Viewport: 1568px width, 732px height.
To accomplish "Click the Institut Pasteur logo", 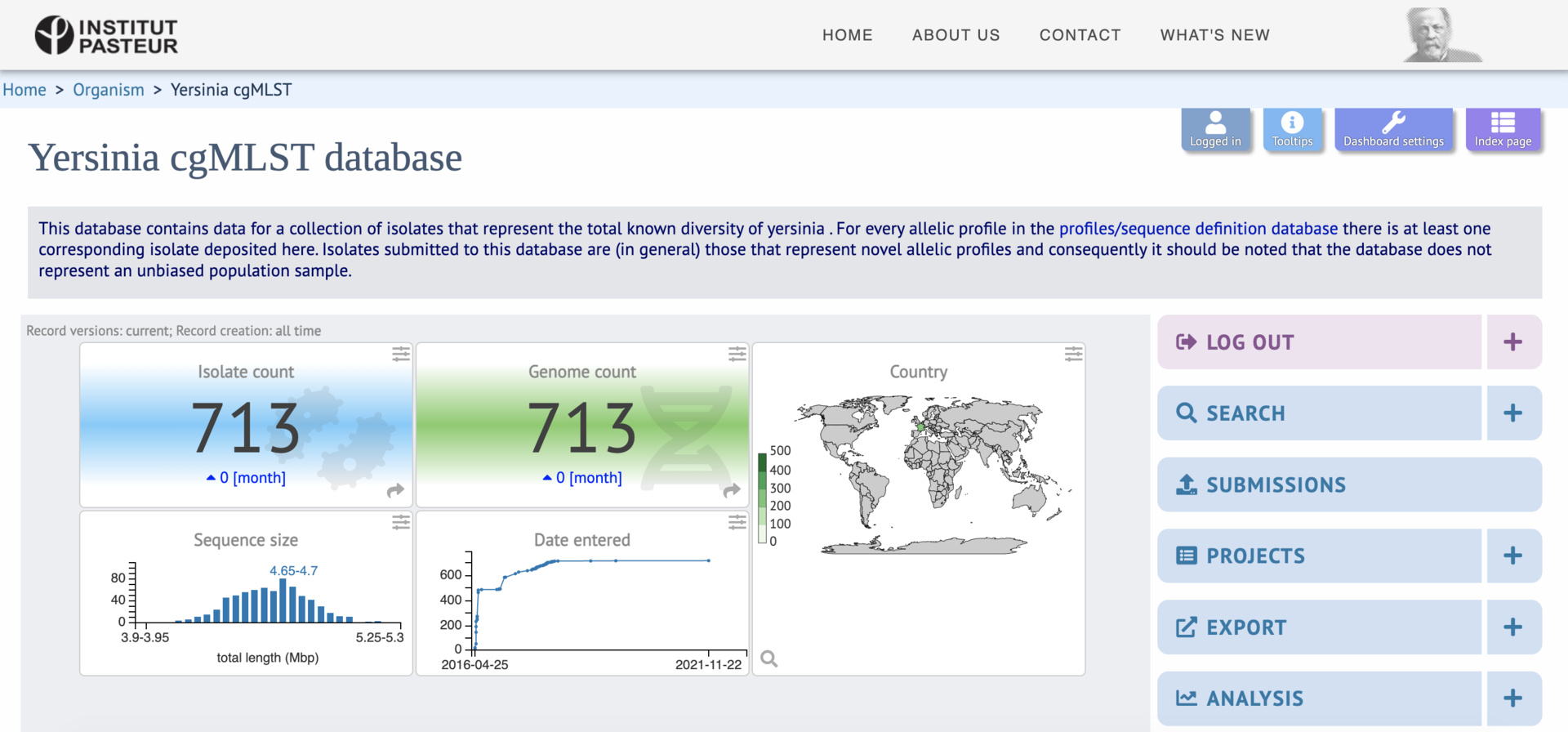I will (106, 36).
